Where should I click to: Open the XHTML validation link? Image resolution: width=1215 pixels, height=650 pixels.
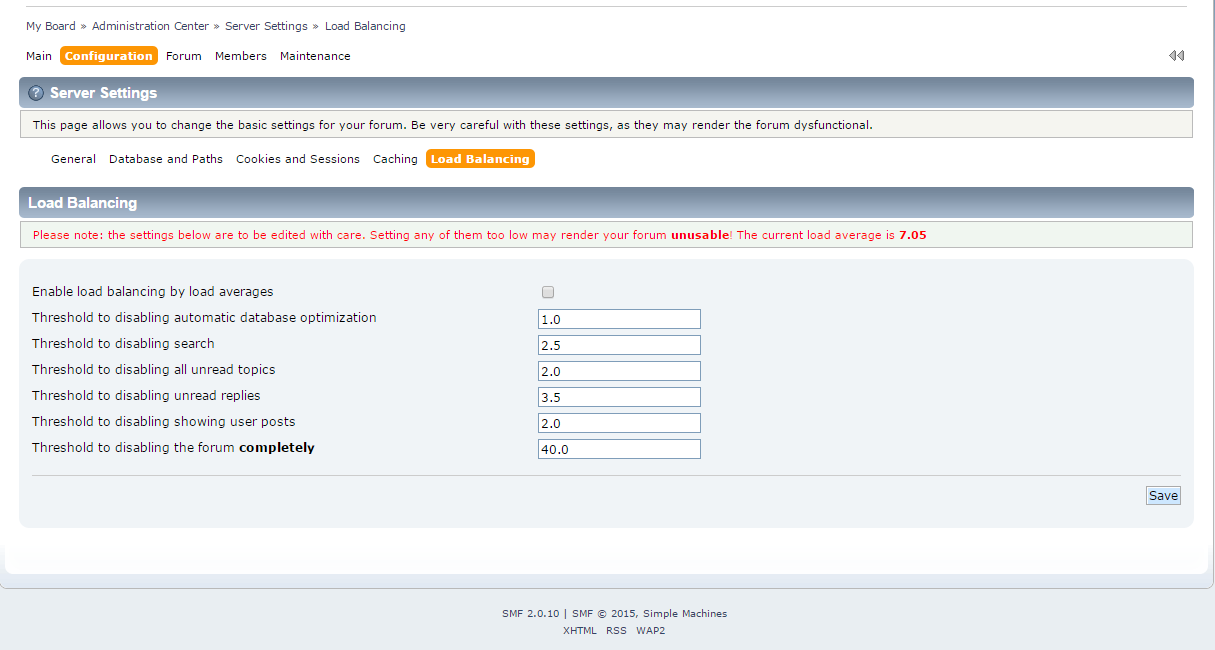[580, 630]
